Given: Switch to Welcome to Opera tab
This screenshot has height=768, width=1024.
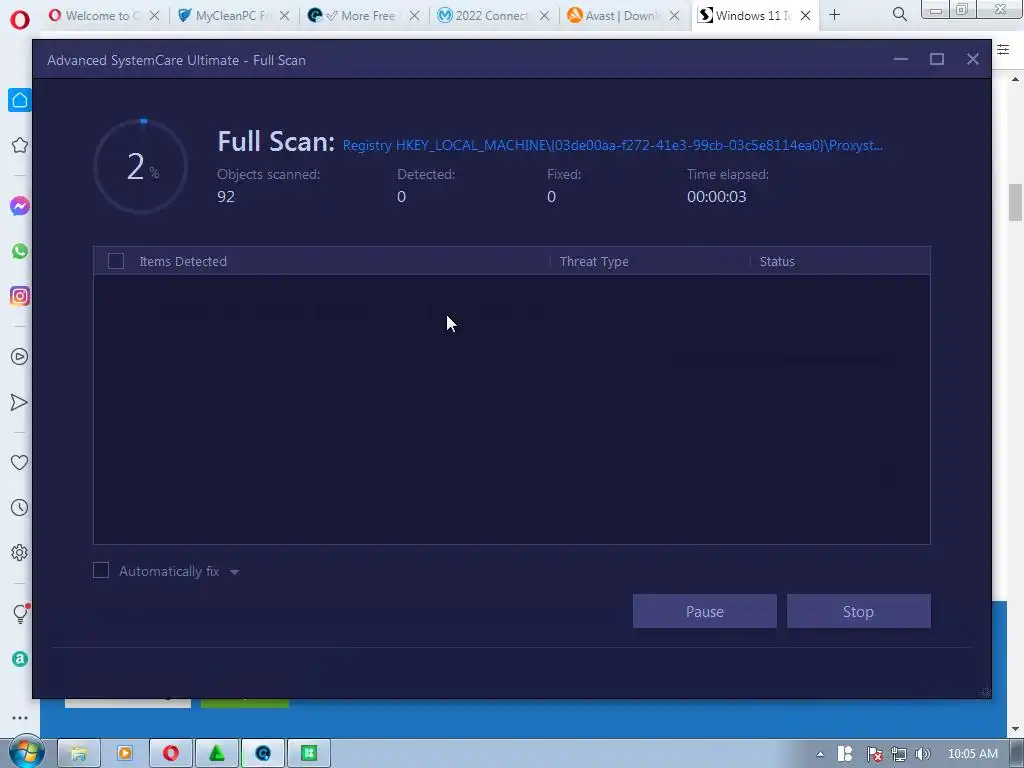Looking at the screenshot, I should coord(95,16).
